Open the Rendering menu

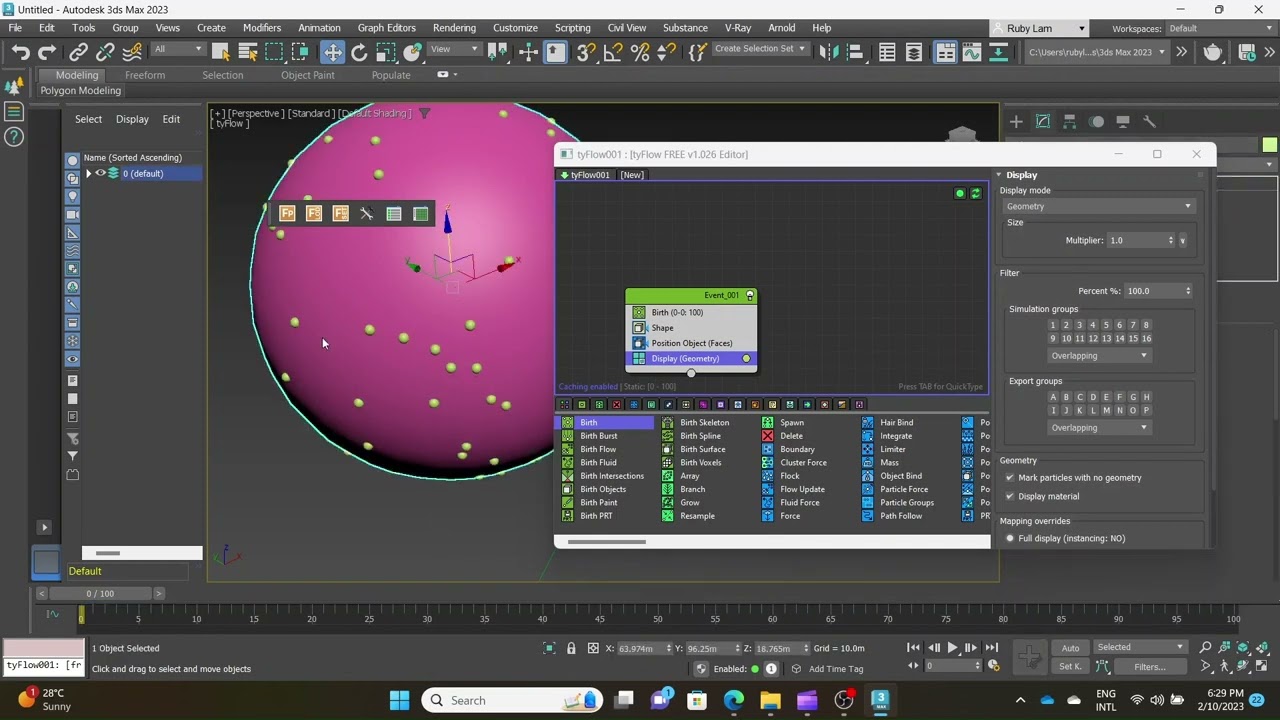pos(454,28)
